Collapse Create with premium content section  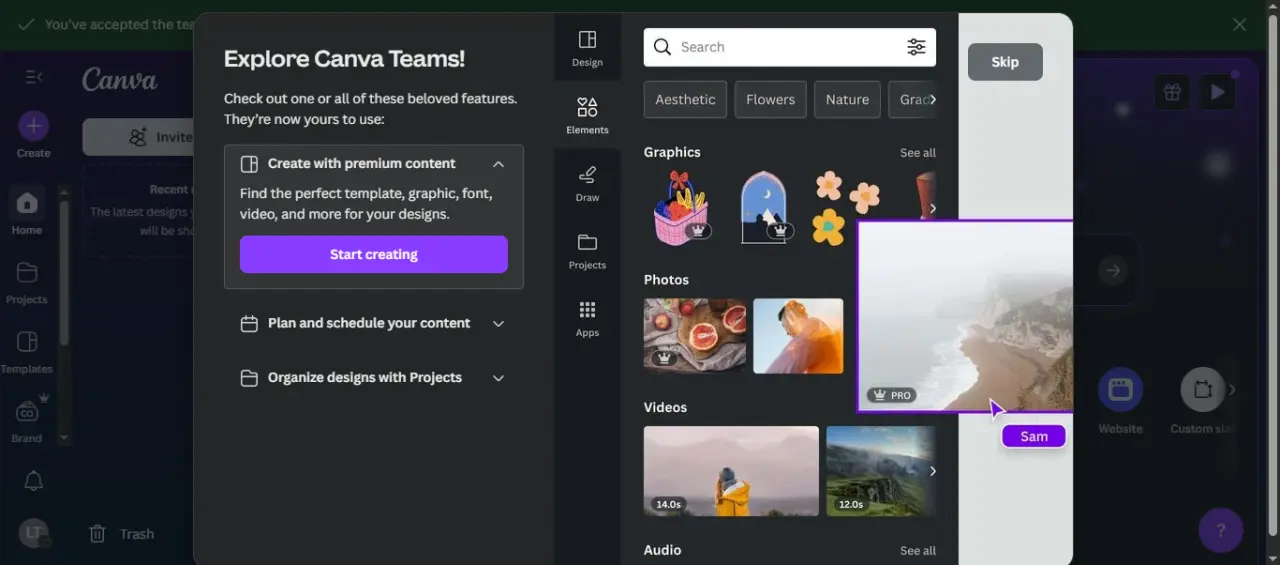coord(498,164)
